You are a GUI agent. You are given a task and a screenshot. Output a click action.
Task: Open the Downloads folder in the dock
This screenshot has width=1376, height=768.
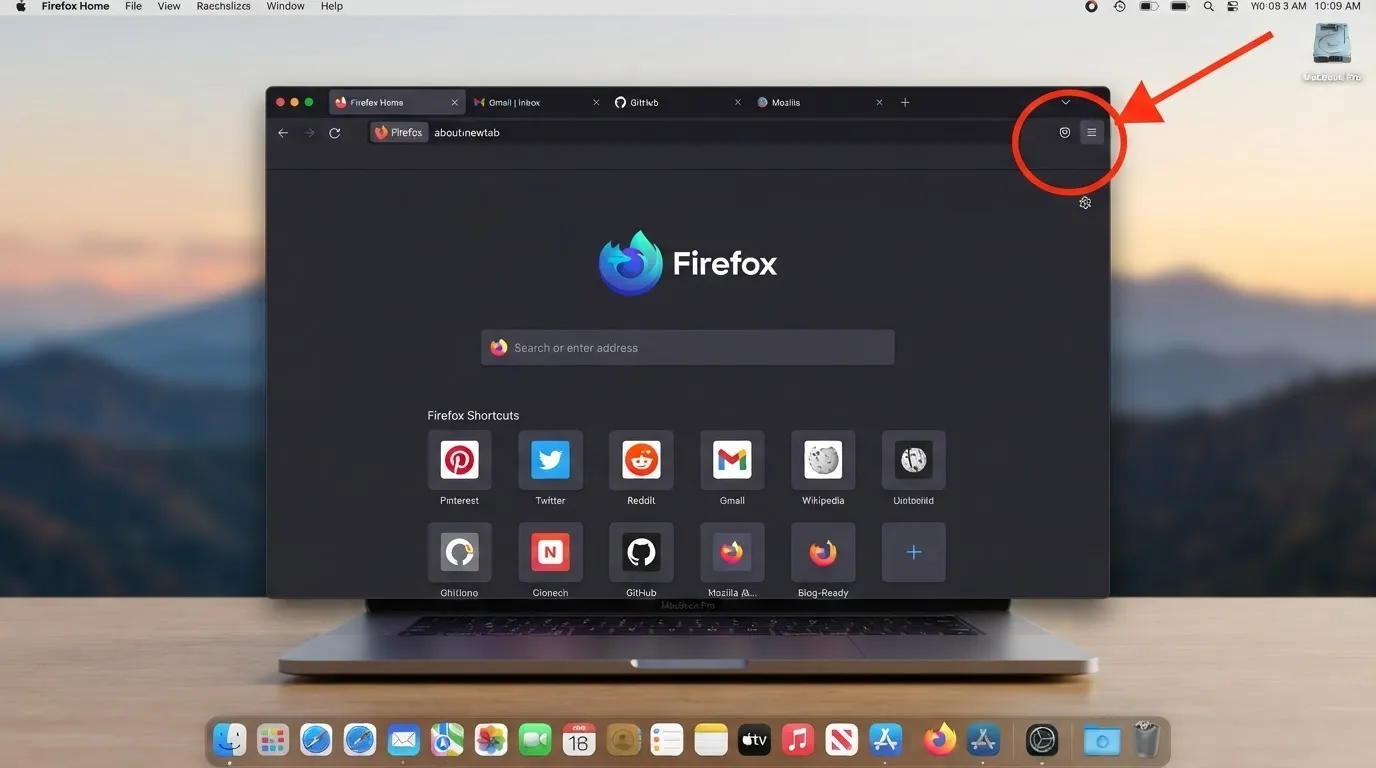(x=1102, y=740)
